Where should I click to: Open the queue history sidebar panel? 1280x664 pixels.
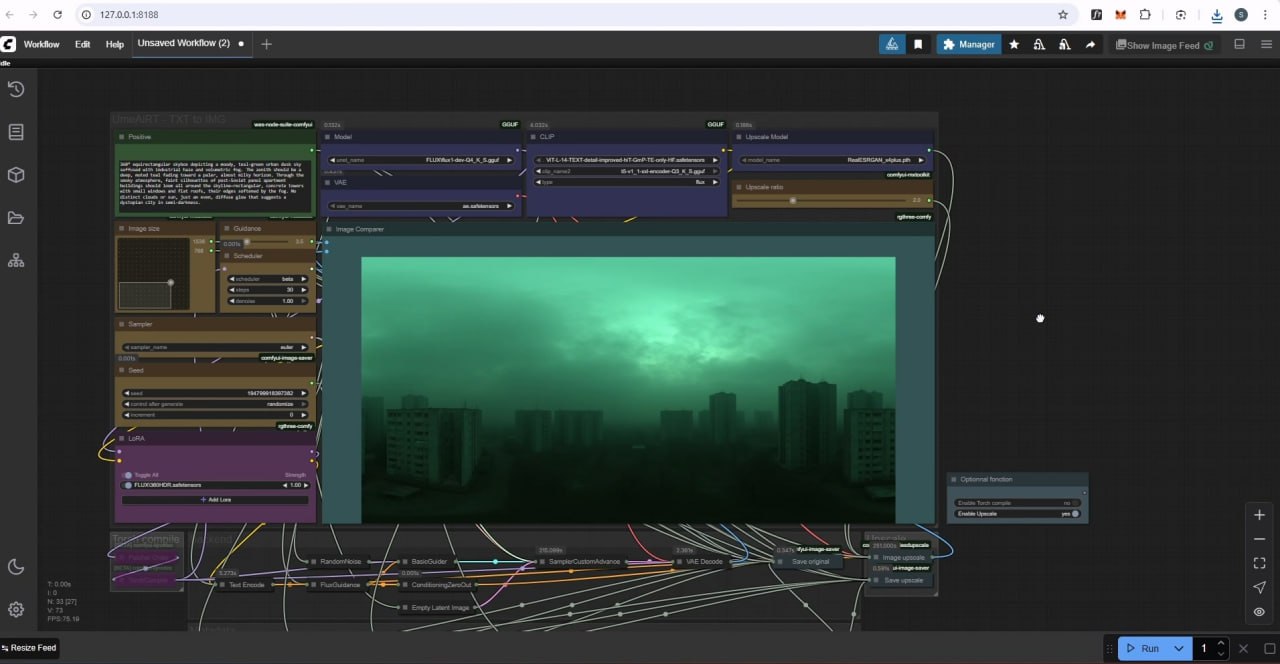16,90
